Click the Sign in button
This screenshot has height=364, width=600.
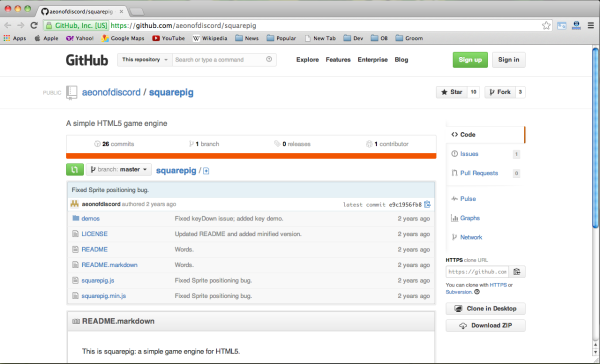click(x=509, y=60)
